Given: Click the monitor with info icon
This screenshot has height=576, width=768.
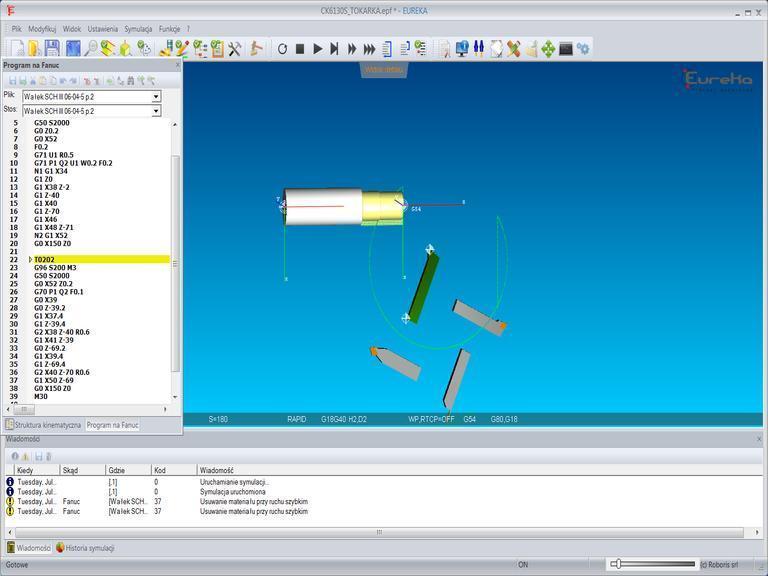Looking at the screenshot, I should (x=461, y=48).
